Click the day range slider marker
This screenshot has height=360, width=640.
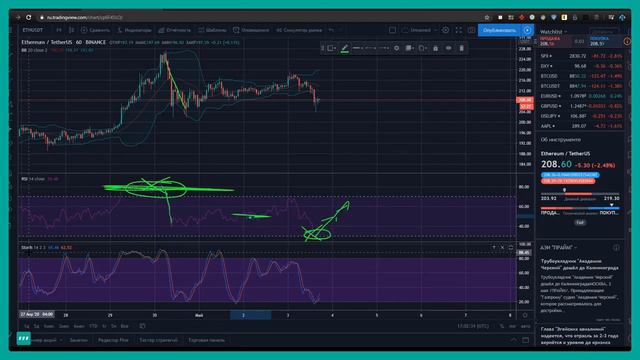pos(564,190)
